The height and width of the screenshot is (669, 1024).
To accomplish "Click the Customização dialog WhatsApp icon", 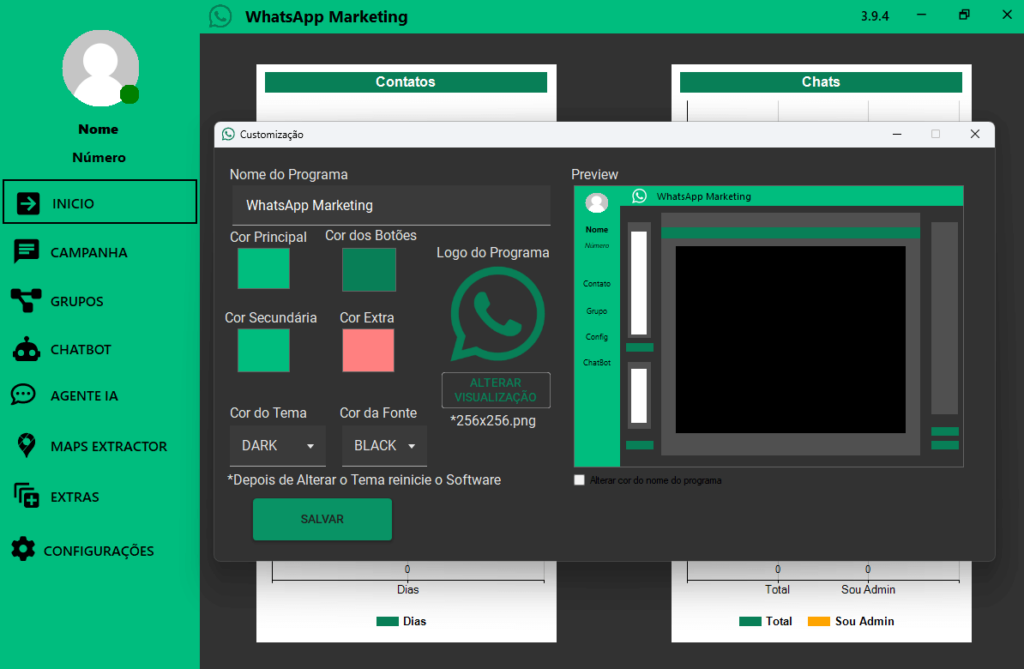I will pyautogui.click(x=228, y=134).
